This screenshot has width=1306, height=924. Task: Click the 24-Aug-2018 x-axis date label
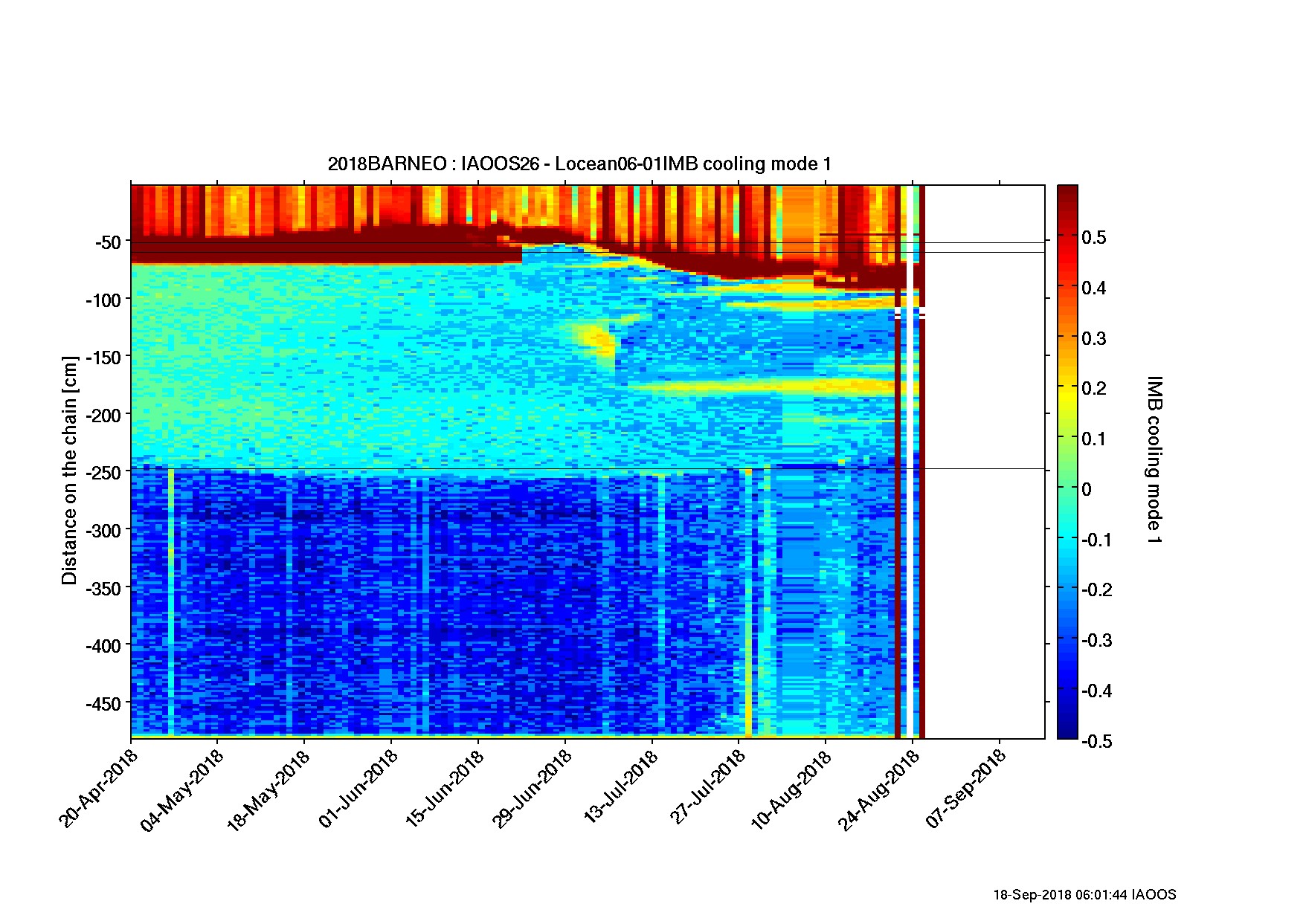pos(881,788)
